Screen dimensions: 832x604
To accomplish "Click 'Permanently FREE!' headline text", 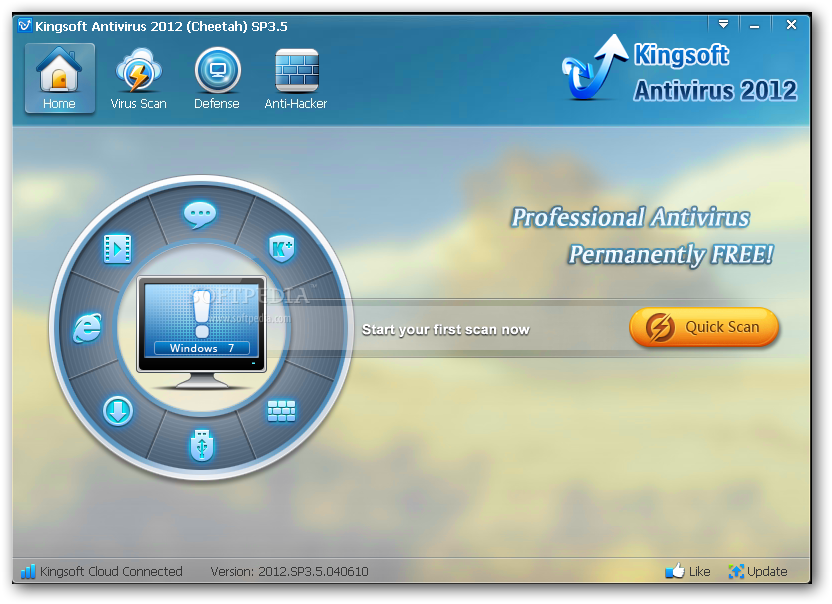I will point(671,255).
